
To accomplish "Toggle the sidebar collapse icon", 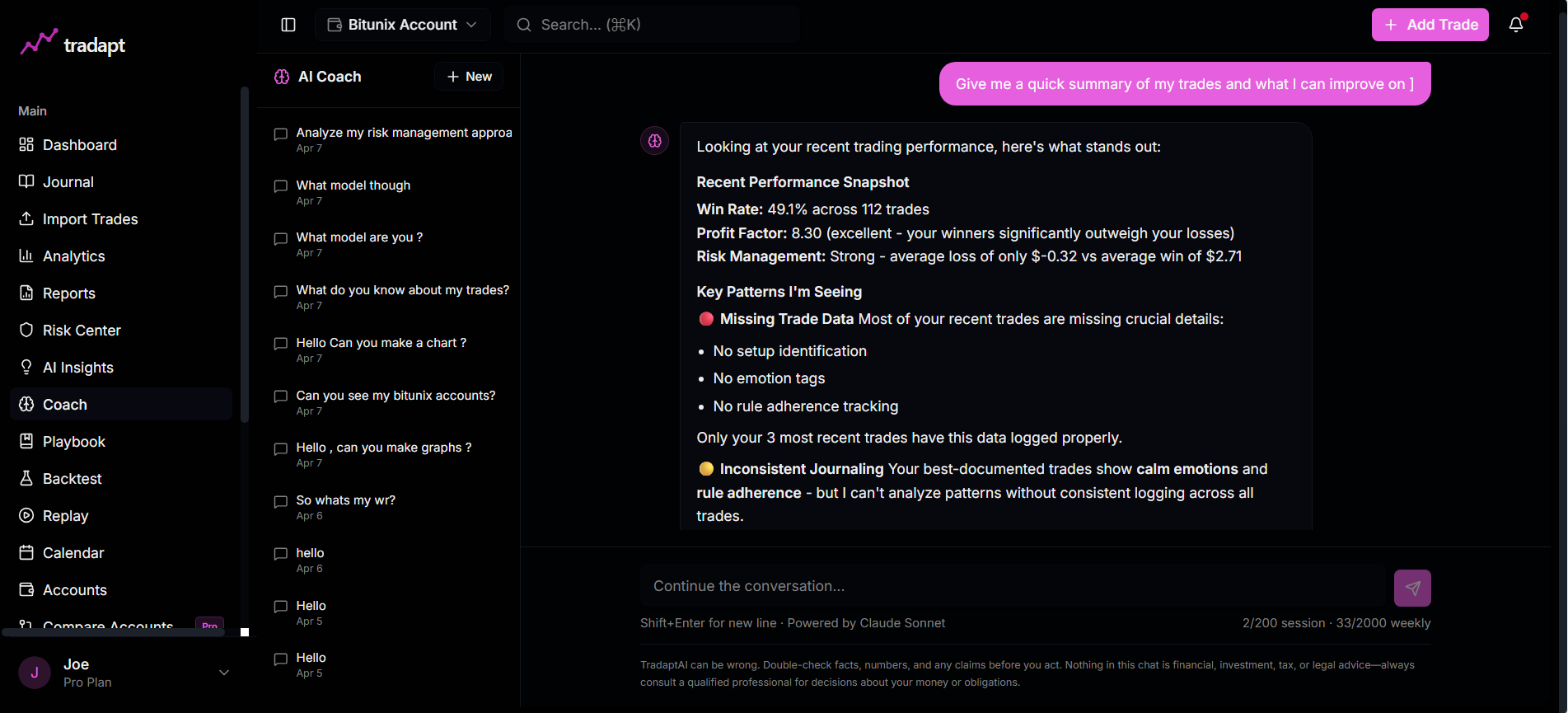I will [x=288, y=25].
